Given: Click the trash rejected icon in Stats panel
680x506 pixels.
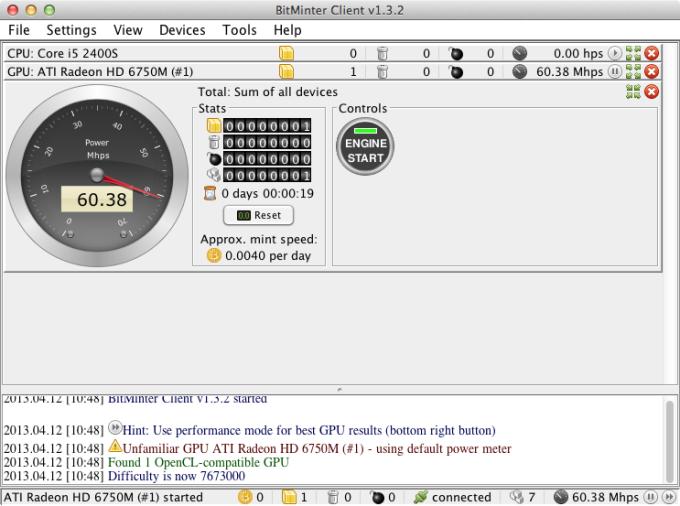Looking at the screenshot, I should click(214, 142).
